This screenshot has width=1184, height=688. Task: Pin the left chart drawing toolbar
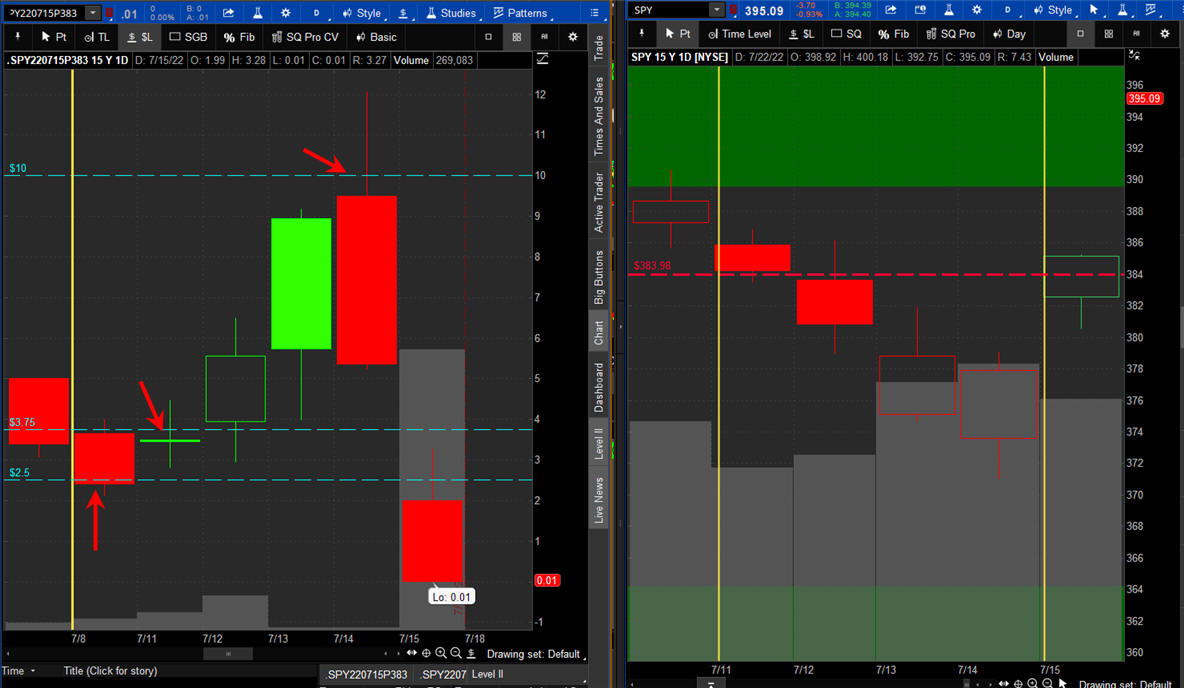tap(17, 36)
